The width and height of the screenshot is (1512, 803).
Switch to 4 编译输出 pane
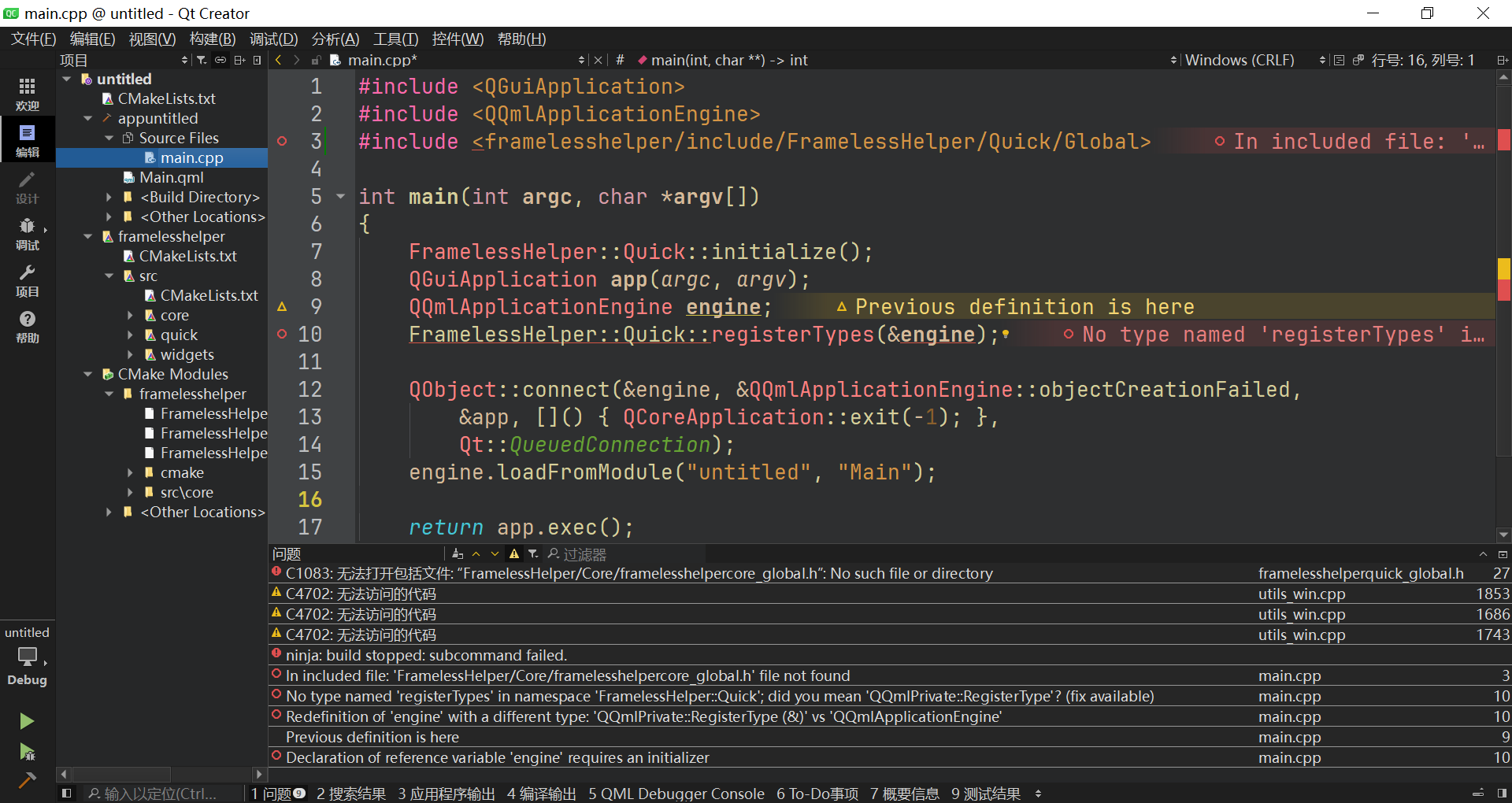point(541,794)
